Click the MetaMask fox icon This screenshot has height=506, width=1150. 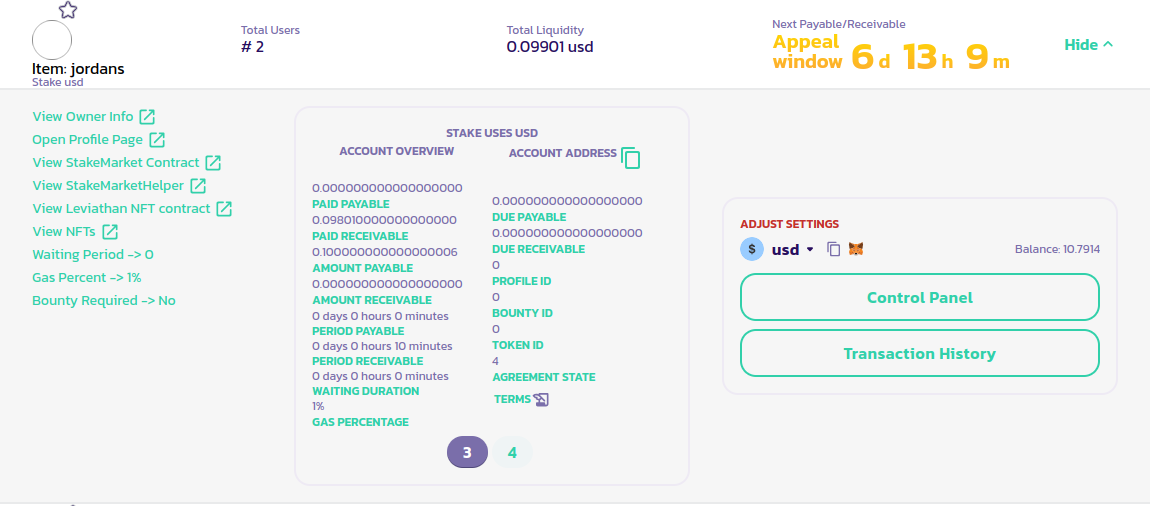tap(856, 249)
